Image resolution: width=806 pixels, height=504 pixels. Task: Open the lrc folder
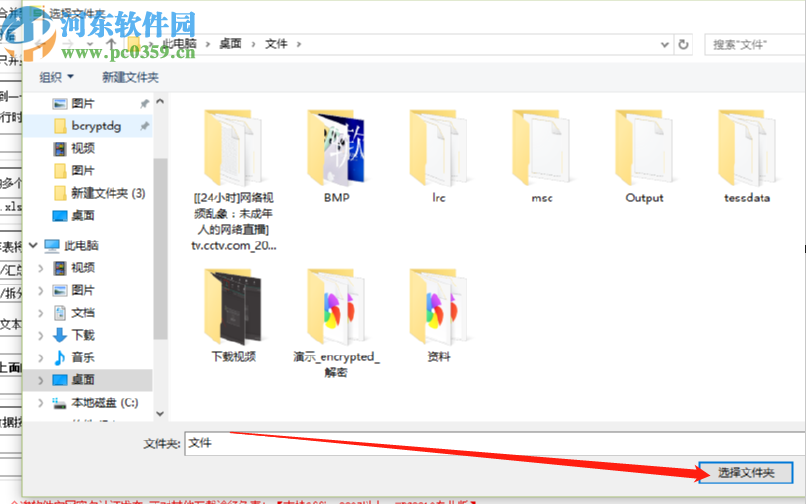(438, 156)
